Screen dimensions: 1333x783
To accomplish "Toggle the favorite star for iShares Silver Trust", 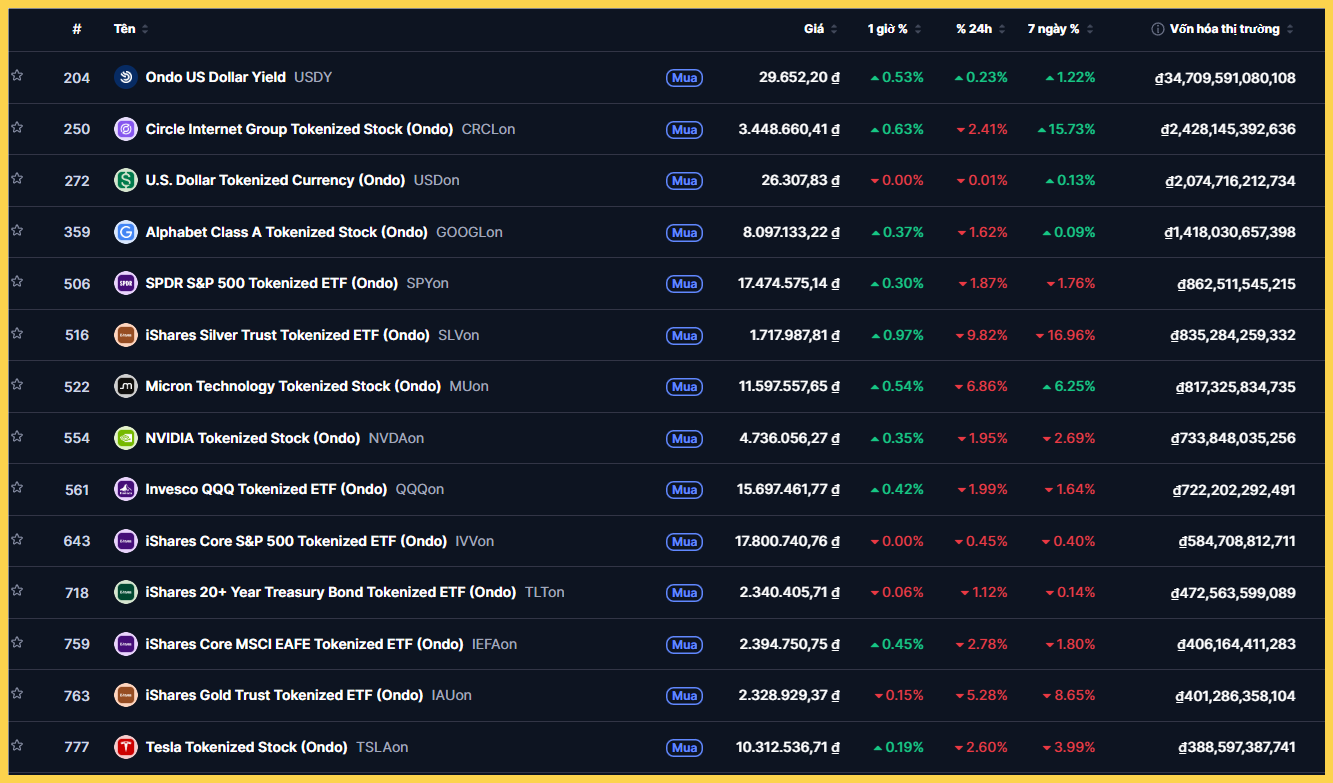I will [17, 334].
